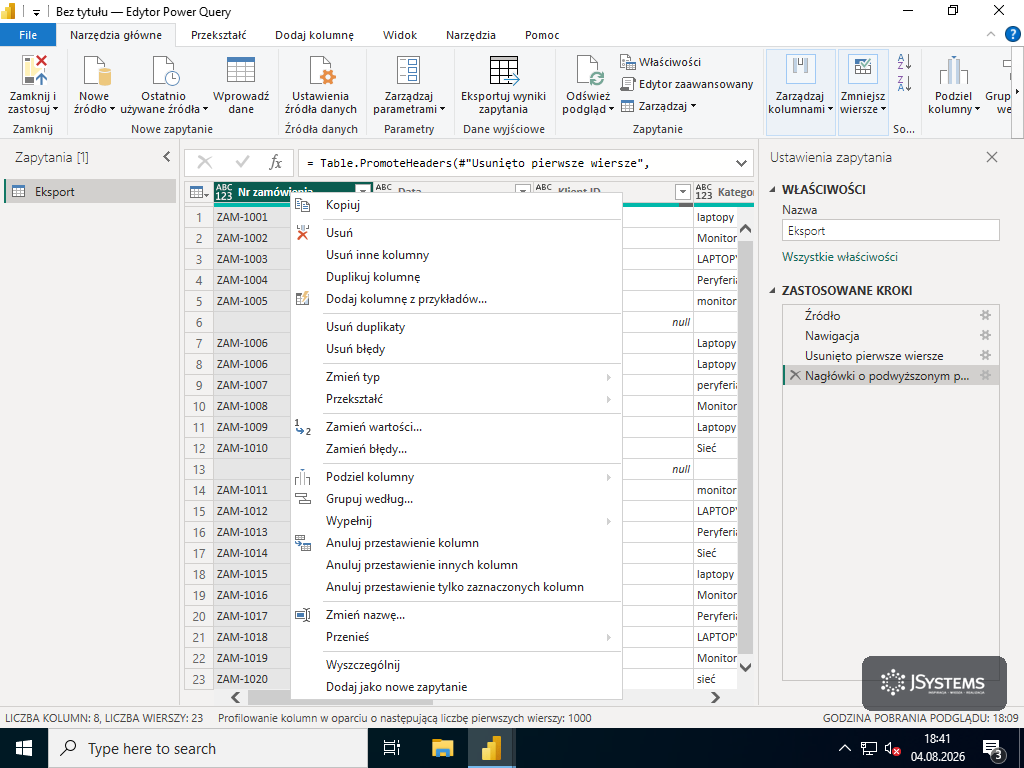
Task: Close Ustawienia zapytania pane
Action: tap(992, 157)
